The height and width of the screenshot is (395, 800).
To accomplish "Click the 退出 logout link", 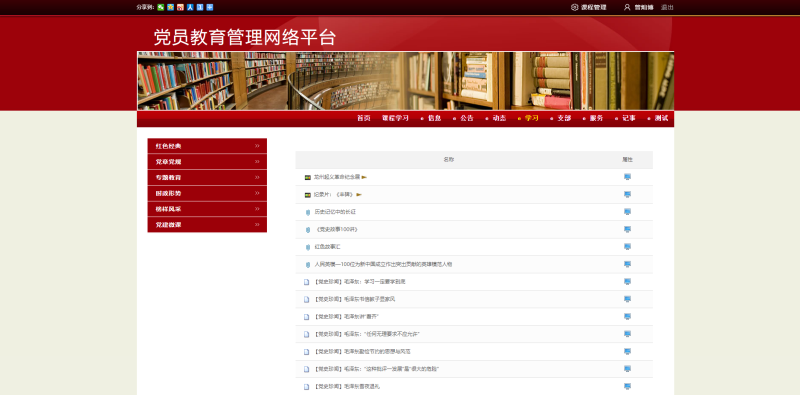I will (x=667, y=7).
